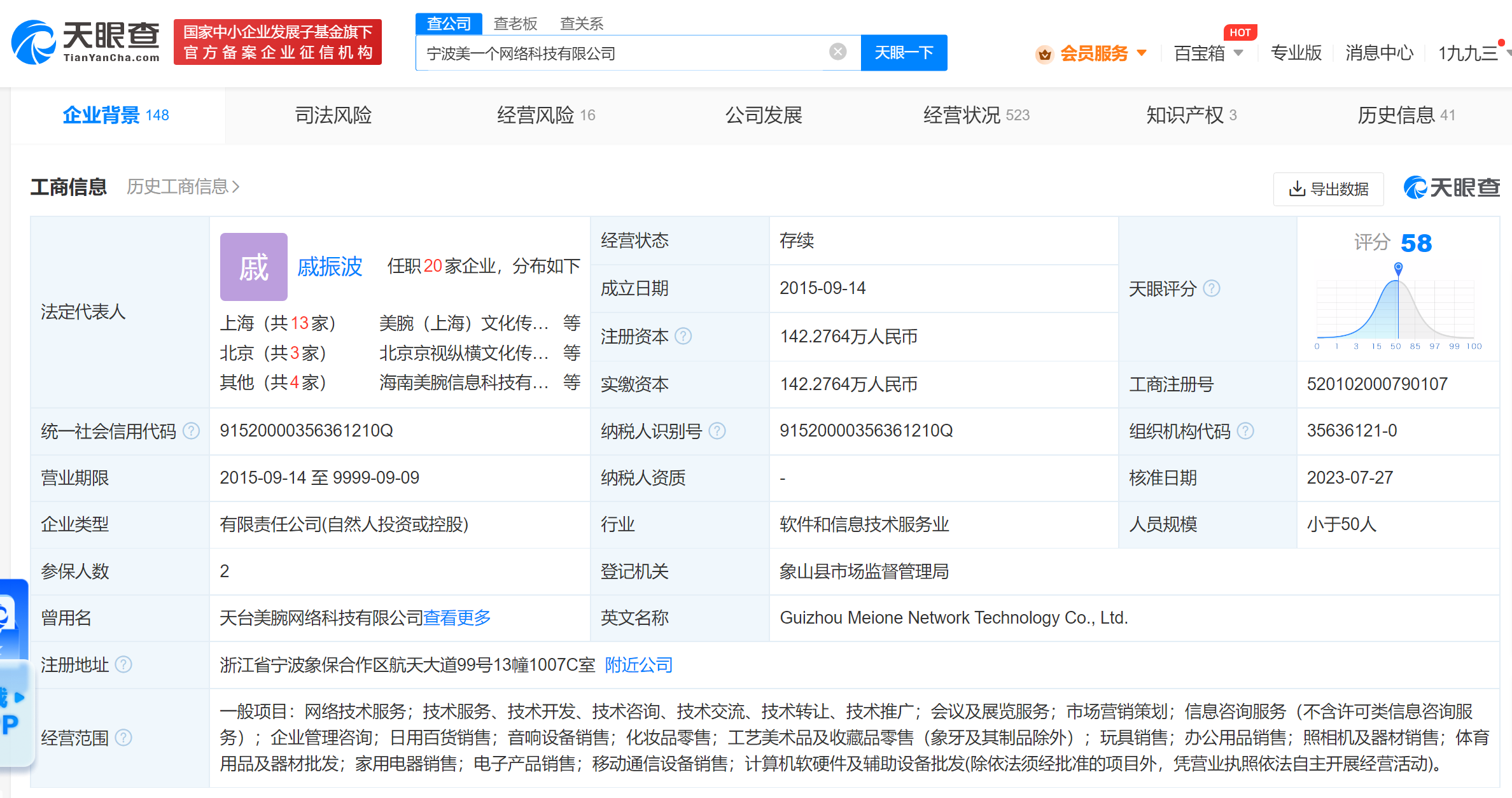The width and height of the screenshot is (1512, 798).
Task: Select the 历史信息 tab
Action: (1406, 115)
